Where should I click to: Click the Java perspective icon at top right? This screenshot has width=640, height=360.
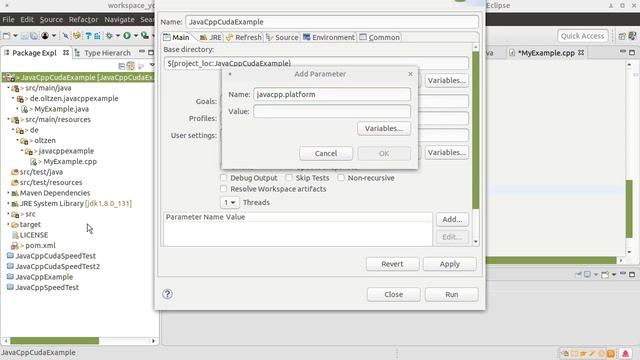[632, 36]
